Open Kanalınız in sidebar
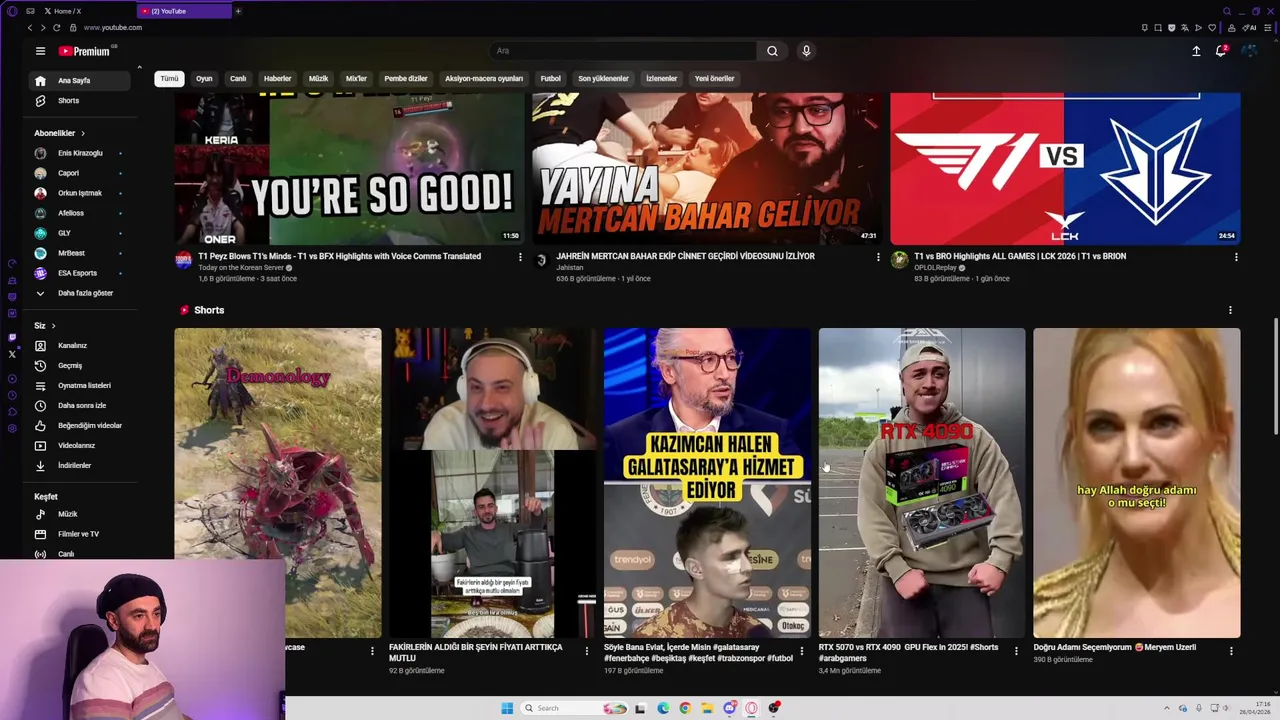Image resolution: width=1280 pixels, height=720 pixels. pos(81,346)
